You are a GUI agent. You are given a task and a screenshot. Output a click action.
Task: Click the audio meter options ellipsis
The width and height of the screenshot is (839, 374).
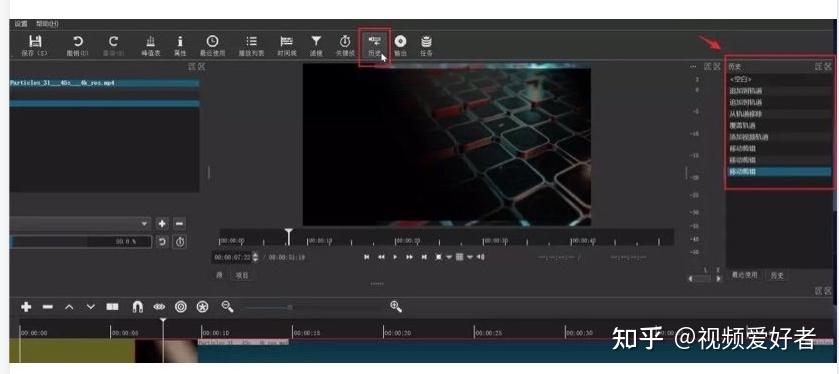[693, 67]
